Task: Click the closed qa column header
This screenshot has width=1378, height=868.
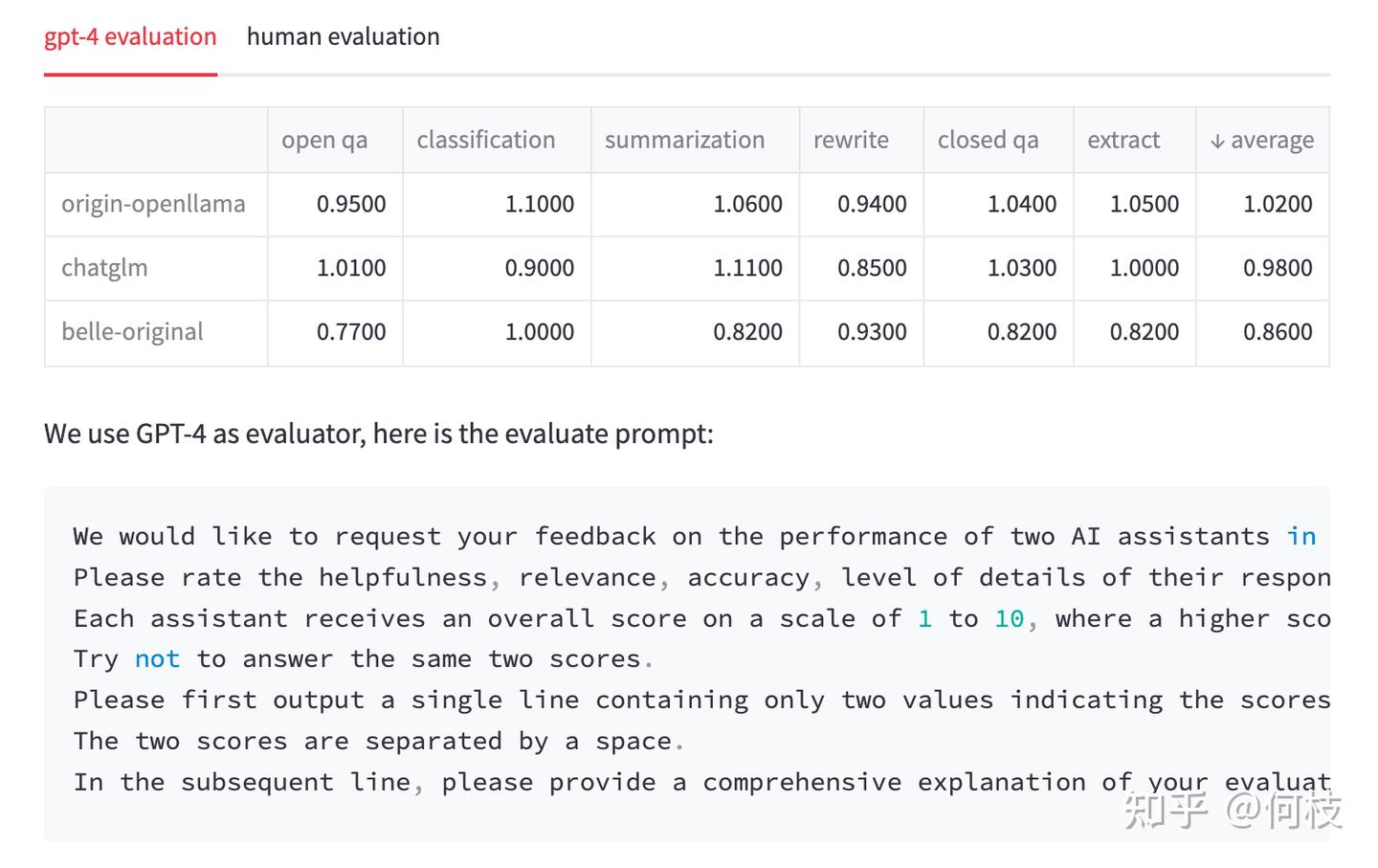Action: (988, 140)
